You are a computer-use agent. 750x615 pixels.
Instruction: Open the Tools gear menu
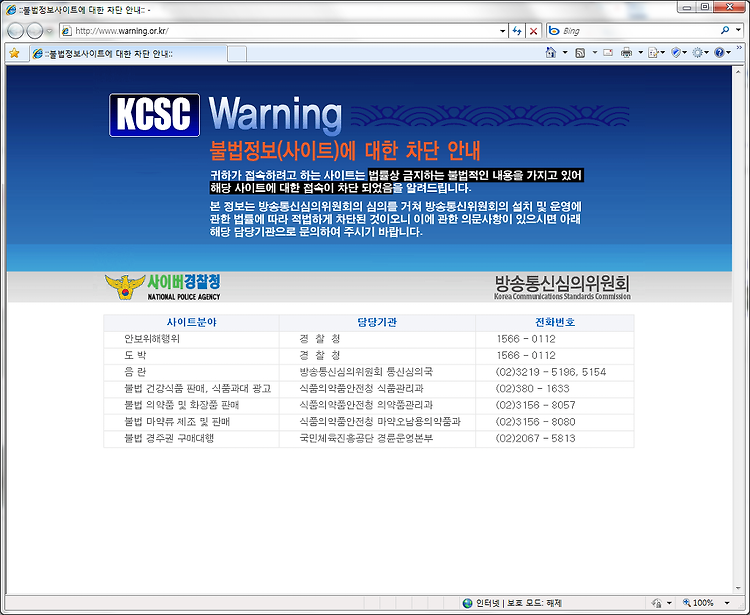point(700,53)
